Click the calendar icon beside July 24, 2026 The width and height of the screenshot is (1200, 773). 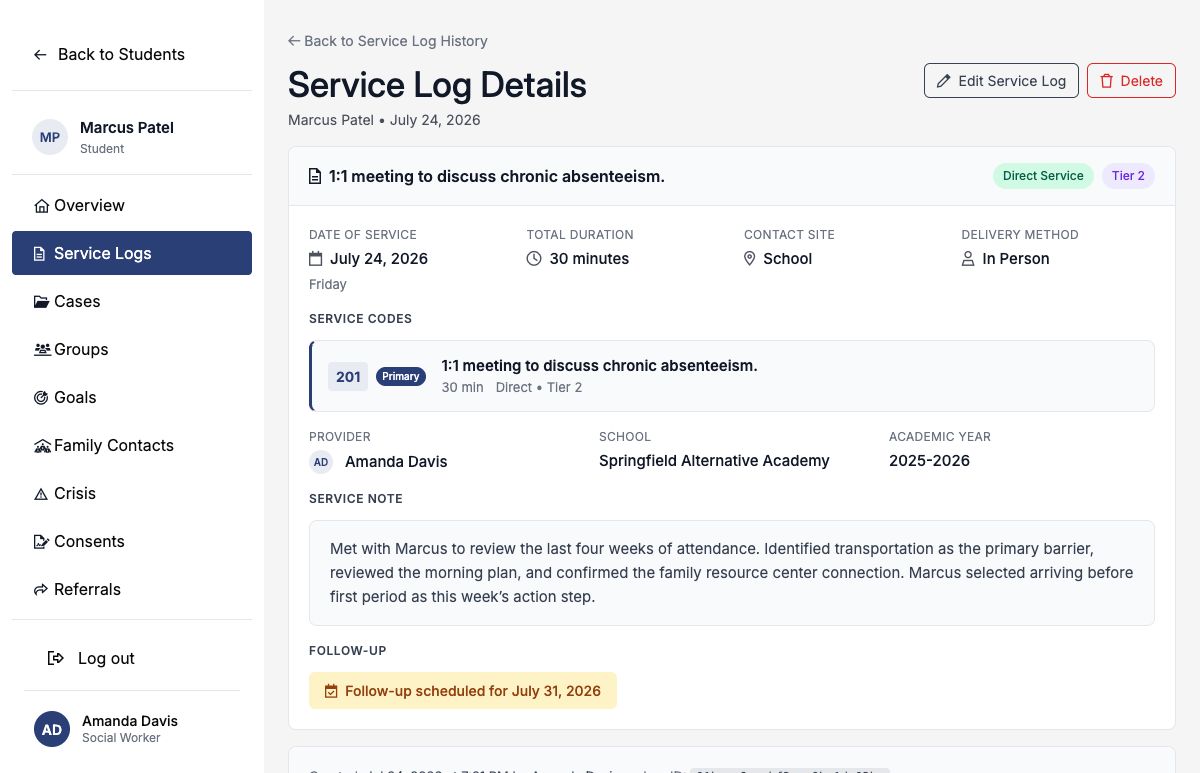tap(316, 259)
